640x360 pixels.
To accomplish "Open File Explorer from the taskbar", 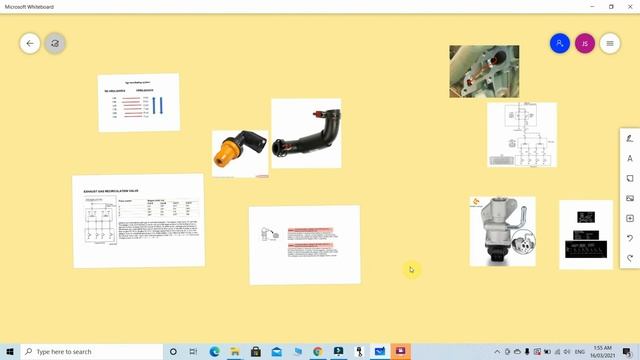I will click(235, 351).
